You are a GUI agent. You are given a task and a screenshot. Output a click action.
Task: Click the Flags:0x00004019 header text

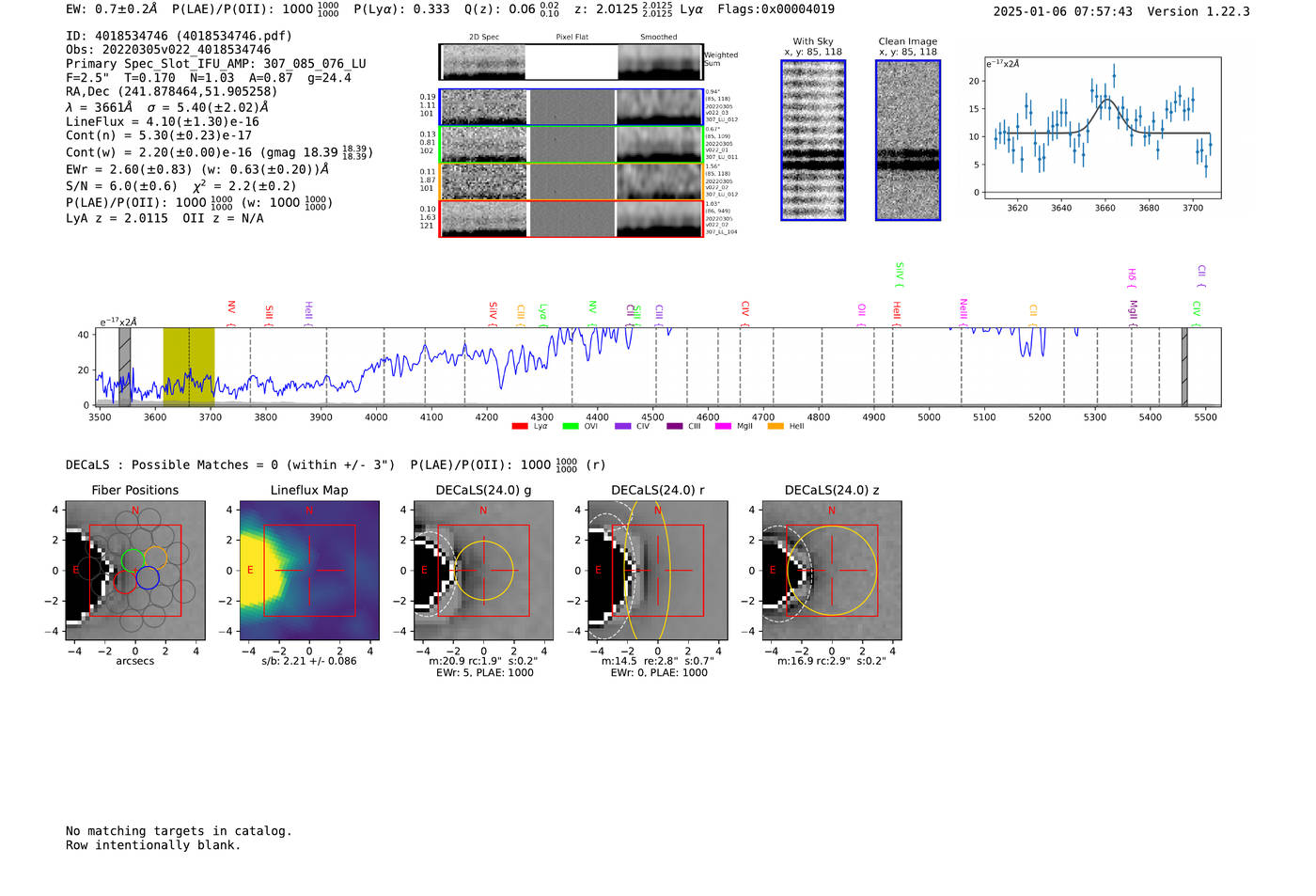point(775,9)
